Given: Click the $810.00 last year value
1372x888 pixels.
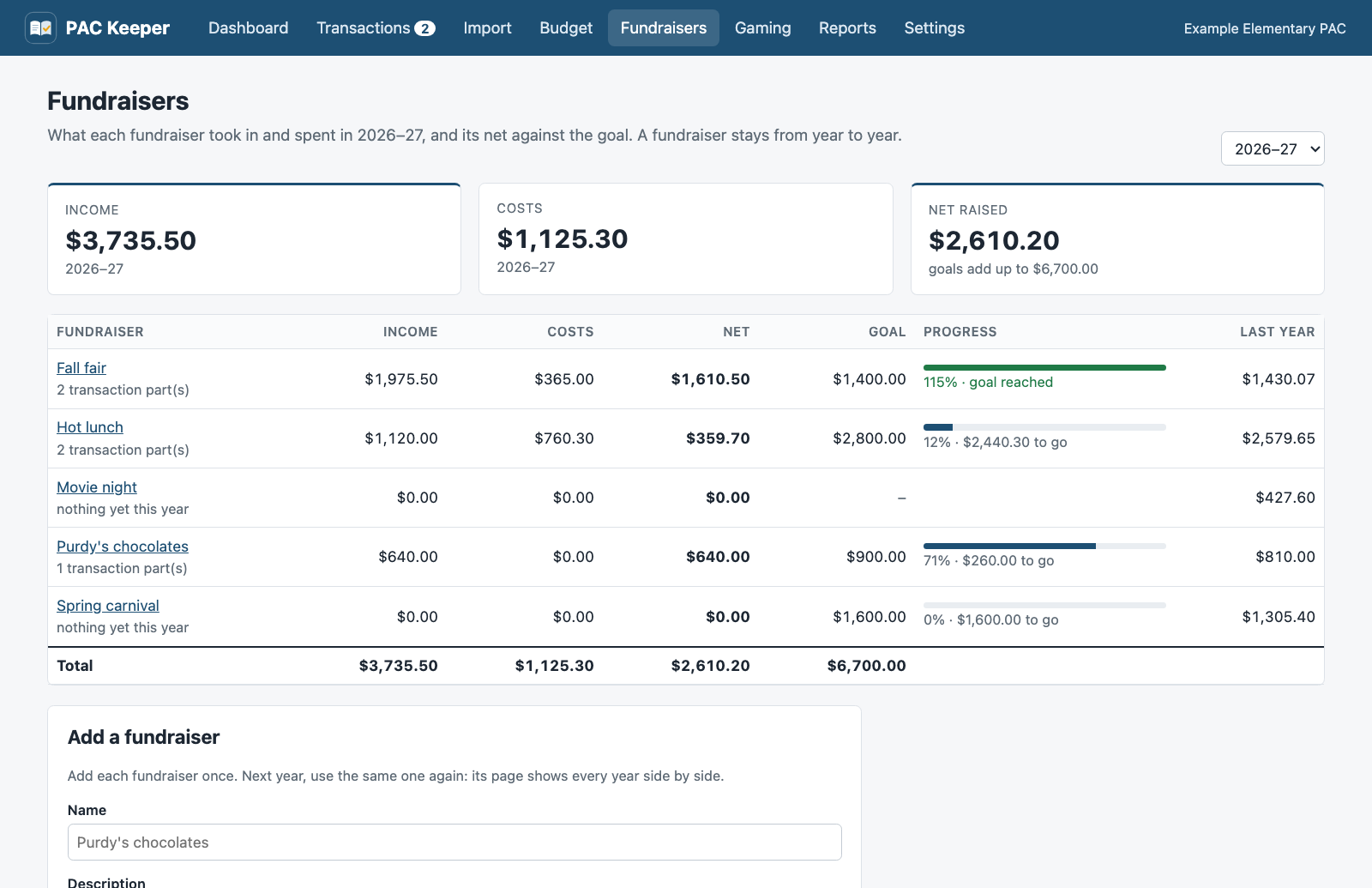Looking at the screenshot, I should pos(1285,557).
